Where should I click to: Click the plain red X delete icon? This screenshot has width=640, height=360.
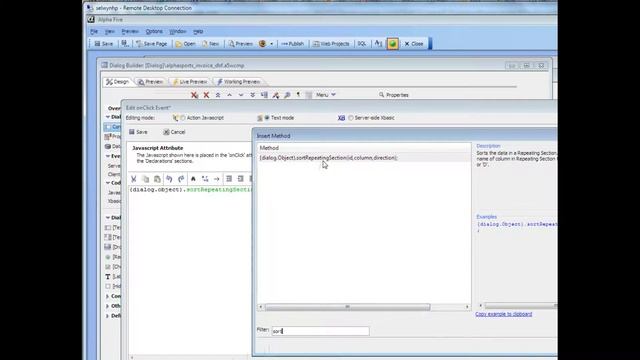tap(207, 95)
